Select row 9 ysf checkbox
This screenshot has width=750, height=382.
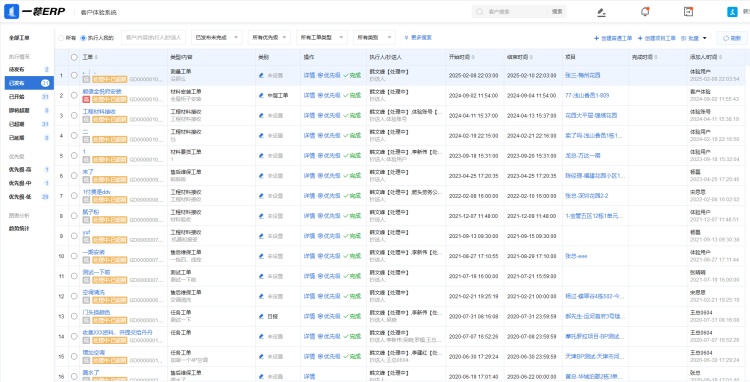(x=74, y=236)
